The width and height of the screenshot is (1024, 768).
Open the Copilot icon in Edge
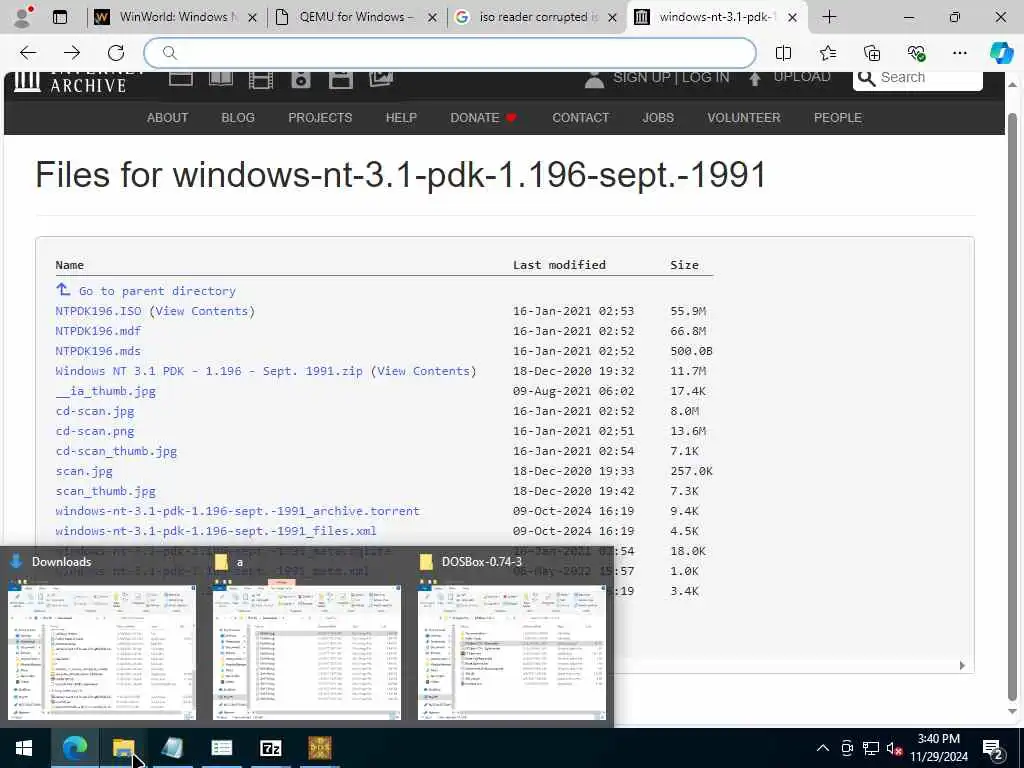click(x=1001, y=53)
